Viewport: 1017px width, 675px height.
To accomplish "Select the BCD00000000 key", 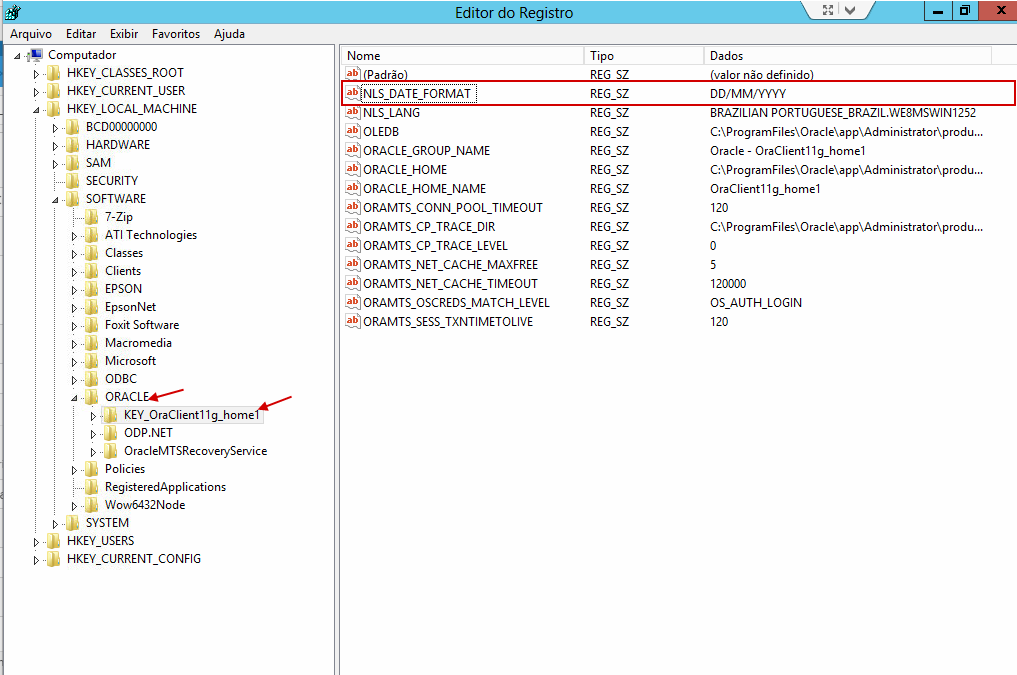I will pyautogui.click(x=121, y=127).
